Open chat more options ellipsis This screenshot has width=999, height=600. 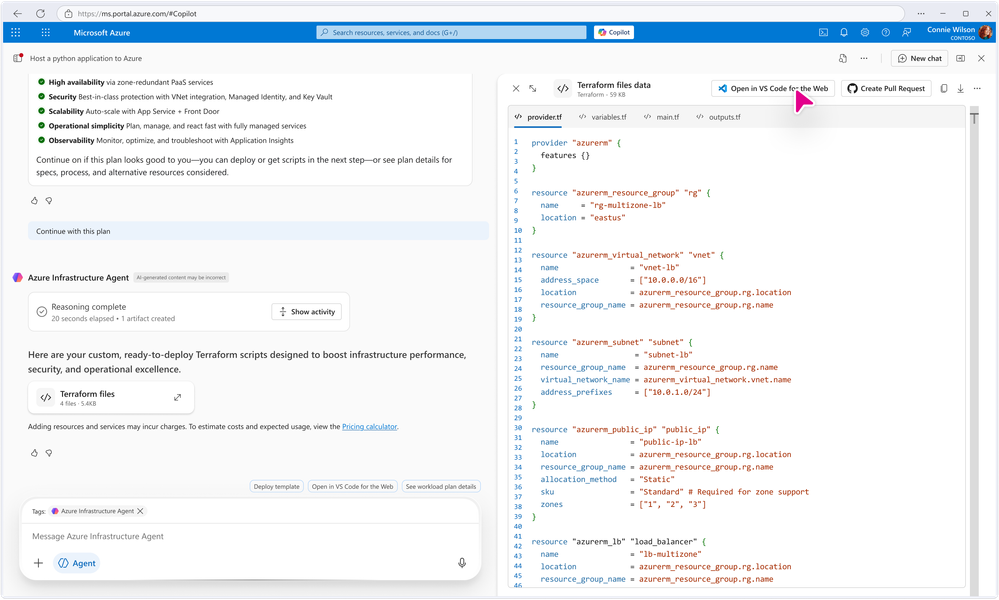864,59
